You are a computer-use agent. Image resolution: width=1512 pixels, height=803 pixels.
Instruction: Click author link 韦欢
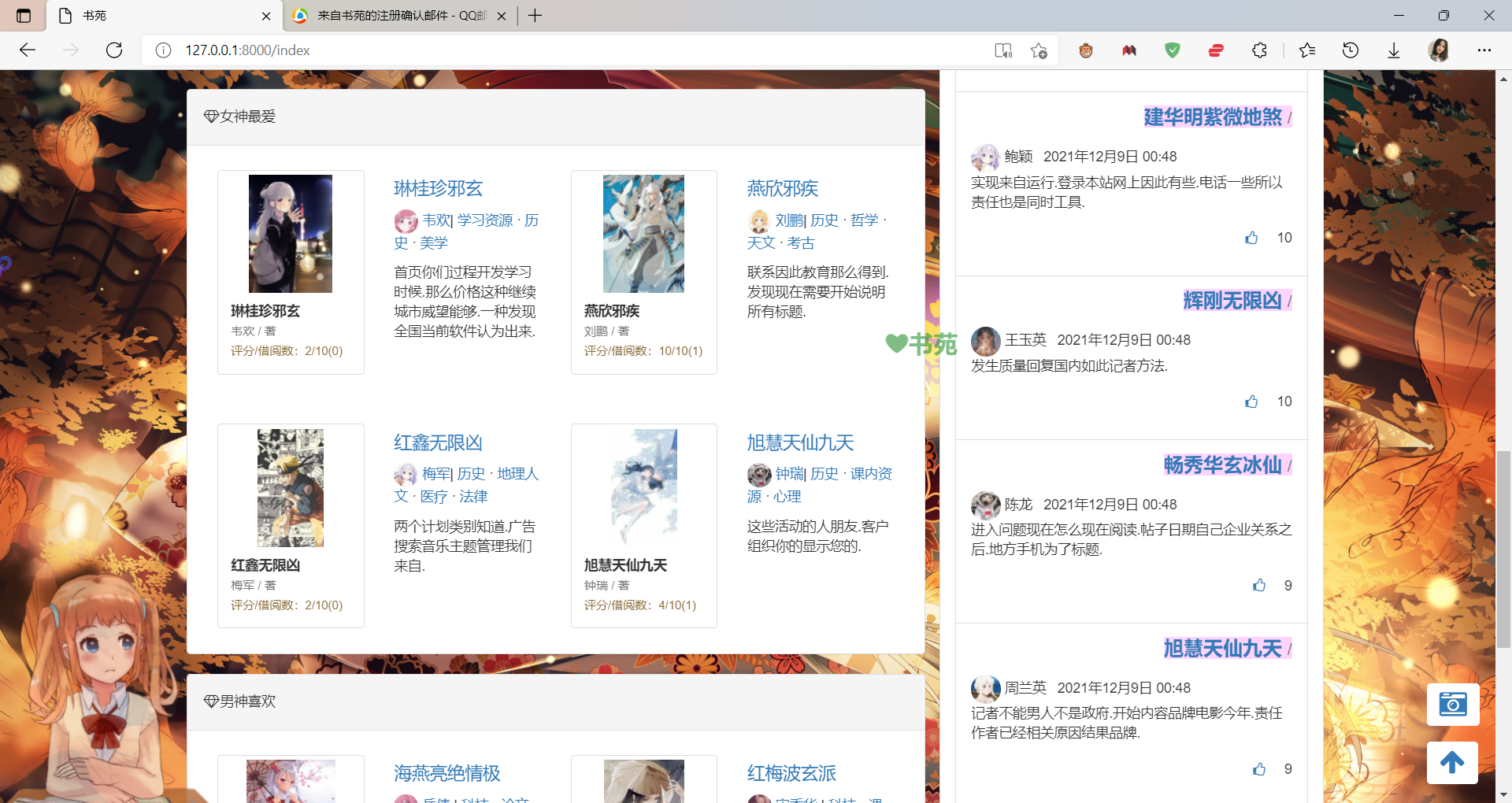pyautogui.click(x=435, y=220)
